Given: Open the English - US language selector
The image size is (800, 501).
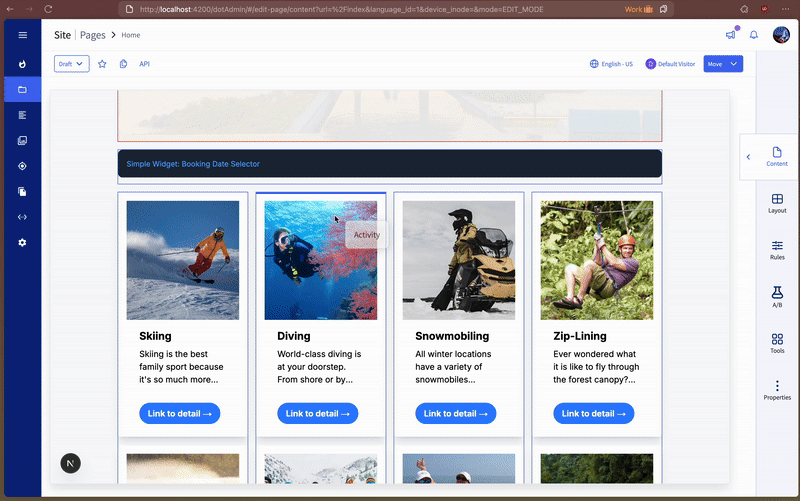Looking at the screenshot, I should tap(612, 64).
